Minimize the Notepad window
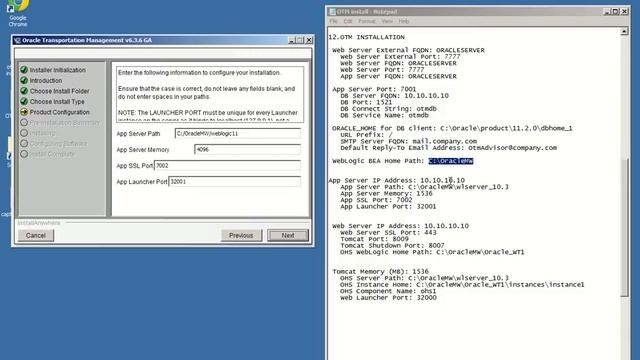The image size is (640, 360). click(x=607, y=12)
